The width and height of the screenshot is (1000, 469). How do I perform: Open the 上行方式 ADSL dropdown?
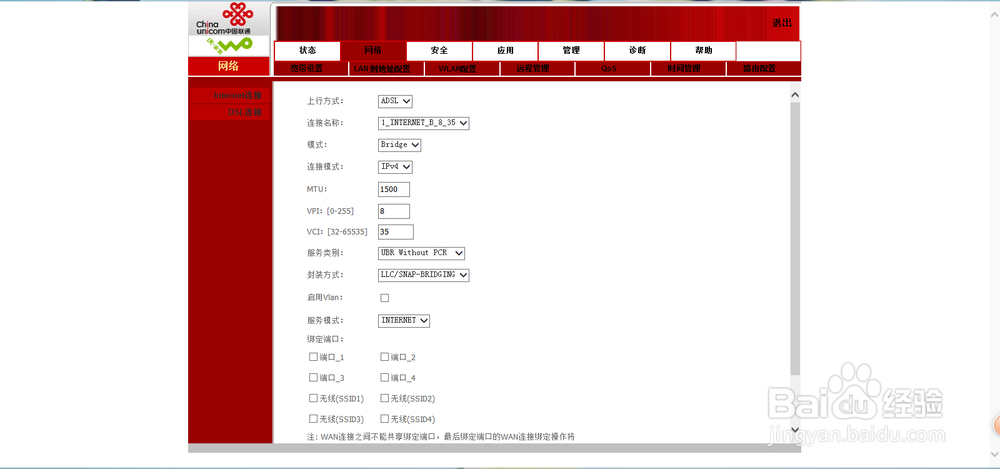click(x=395, y=101)
